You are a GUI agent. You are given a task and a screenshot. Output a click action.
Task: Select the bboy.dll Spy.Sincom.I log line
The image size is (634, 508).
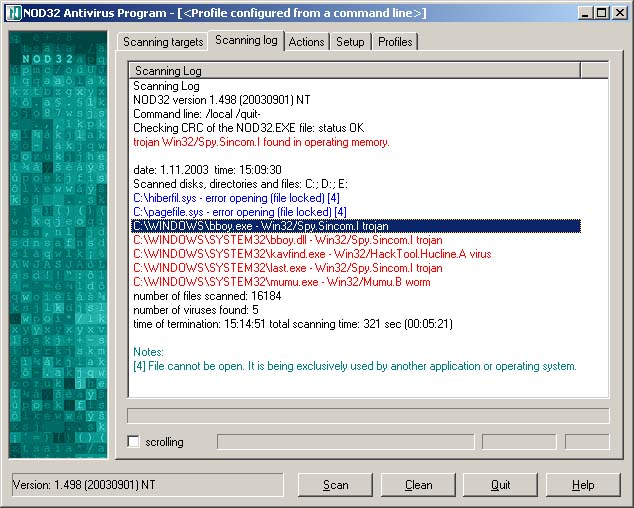tap(287, 240)
